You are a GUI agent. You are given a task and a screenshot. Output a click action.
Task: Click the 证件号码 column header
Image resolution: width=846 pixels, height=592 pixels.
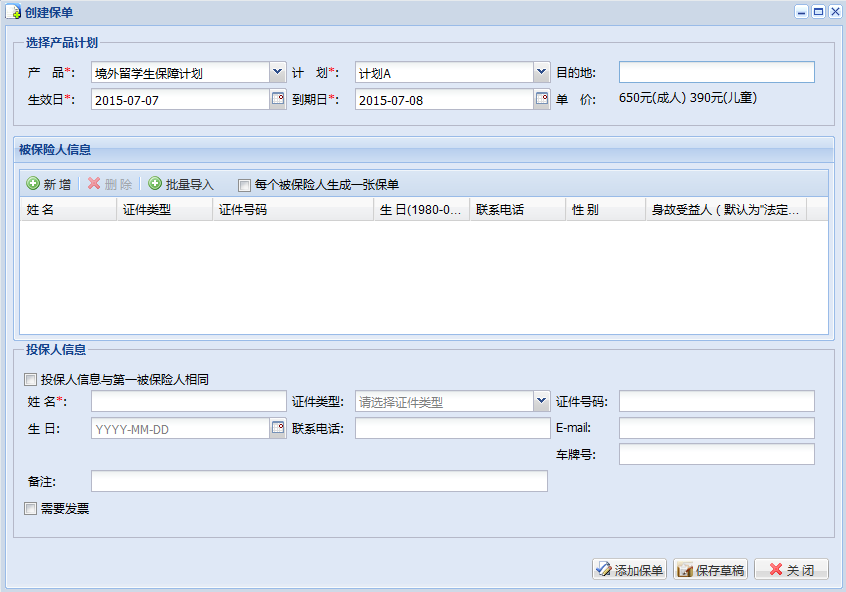(293, 209)
